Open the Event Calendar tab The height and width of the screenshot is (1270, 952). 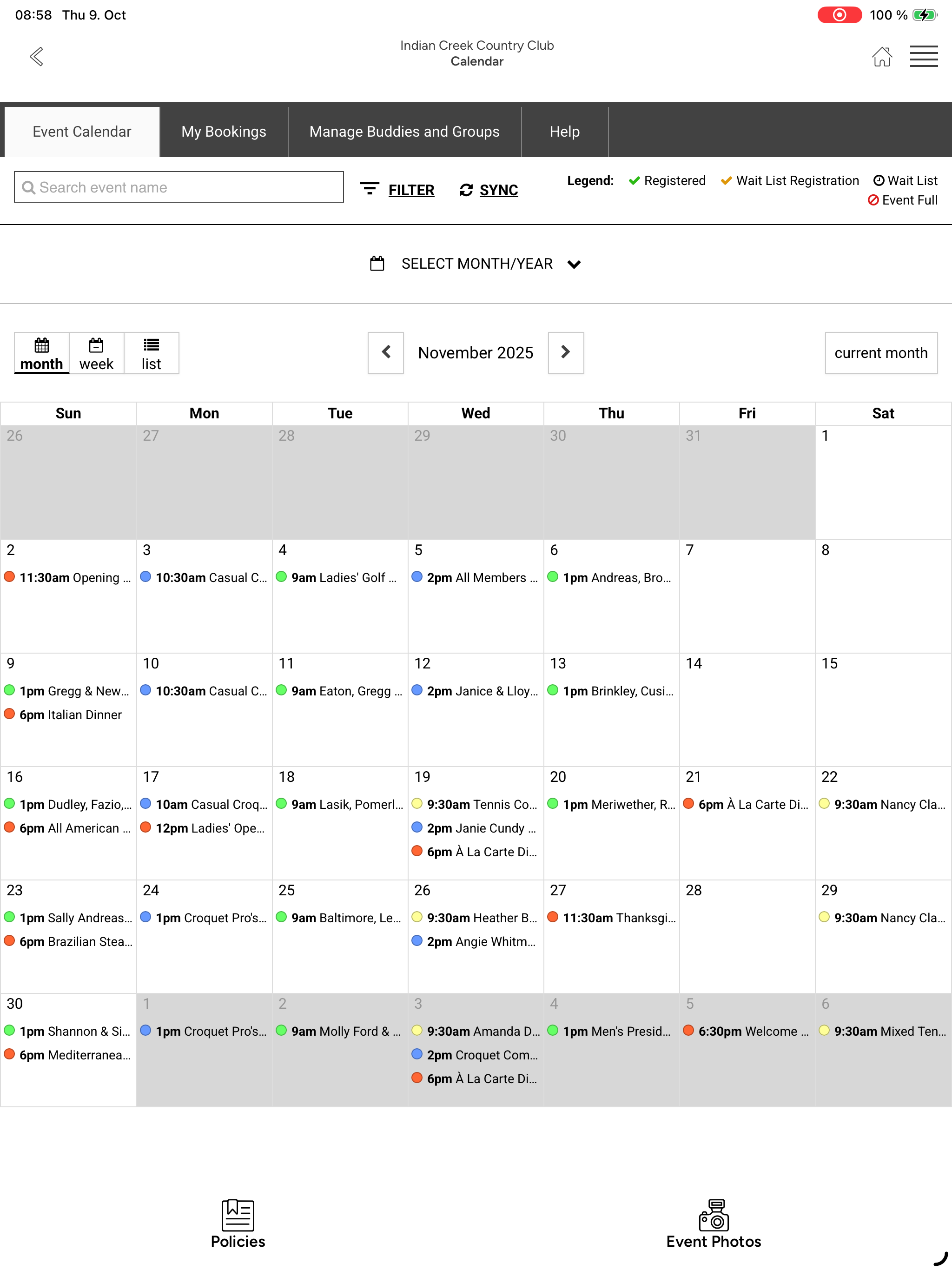(x=82, y=132)
